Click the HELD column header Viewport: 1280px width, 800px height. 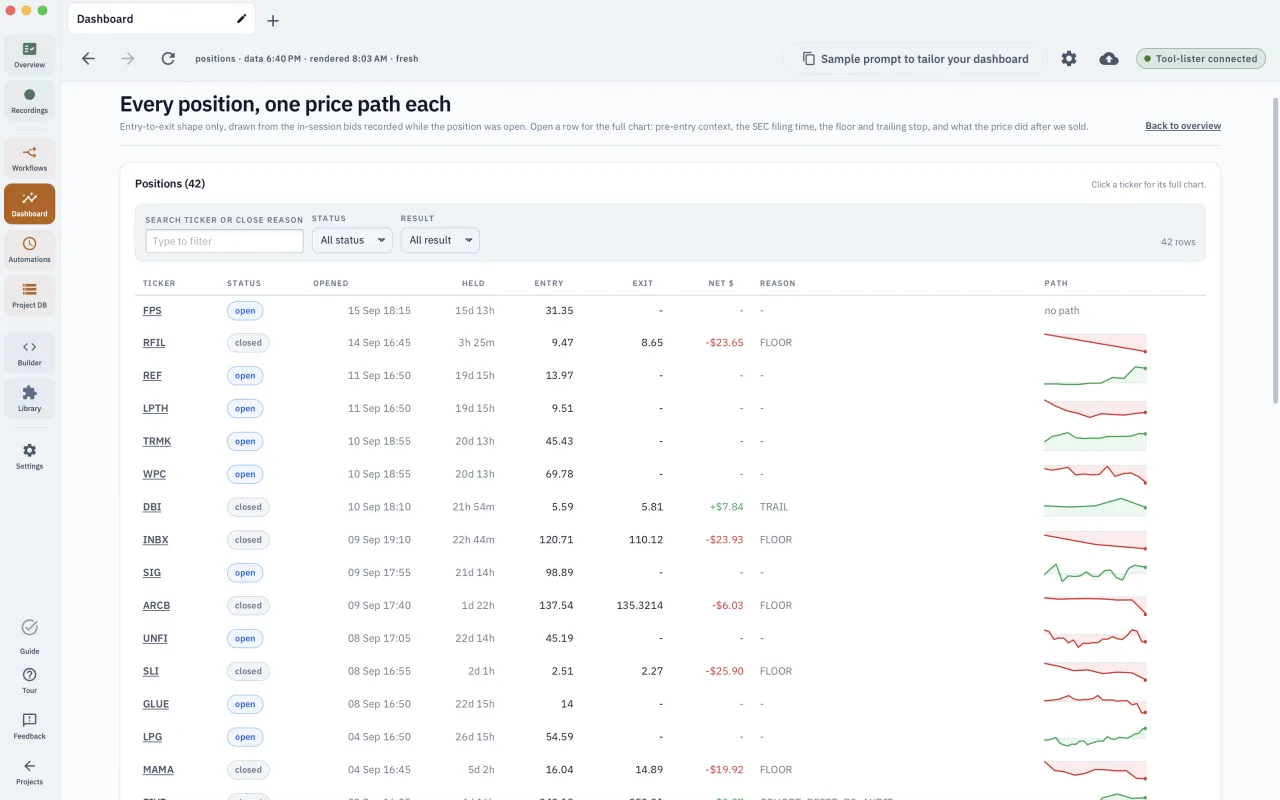(x=473, y=284)
